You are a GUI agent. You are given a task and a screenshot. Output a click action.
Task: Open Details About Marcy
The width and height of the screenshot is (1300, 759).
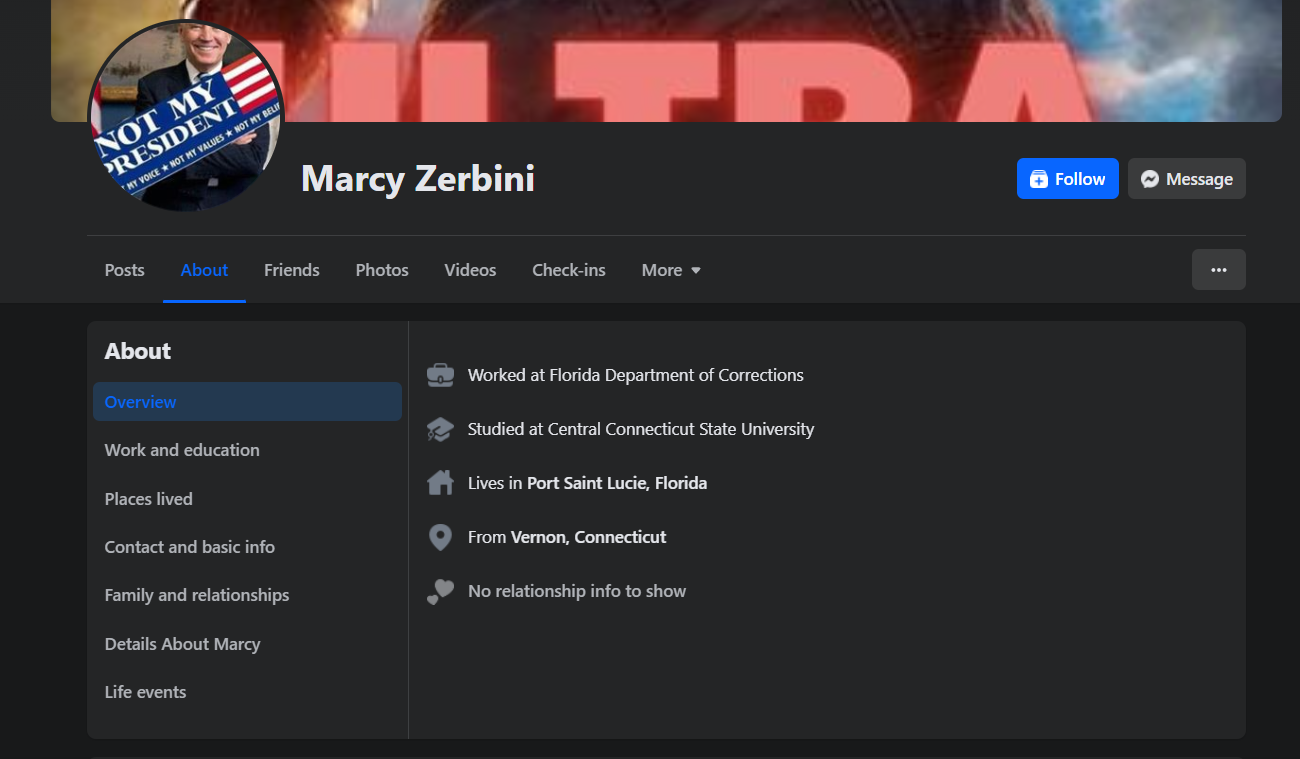pyautogui.click(x=247, y=644)
